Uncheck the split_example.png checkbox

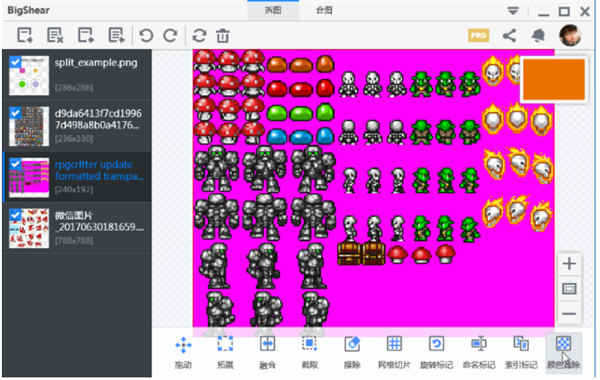pyautogui.click(x=15, y=62)
